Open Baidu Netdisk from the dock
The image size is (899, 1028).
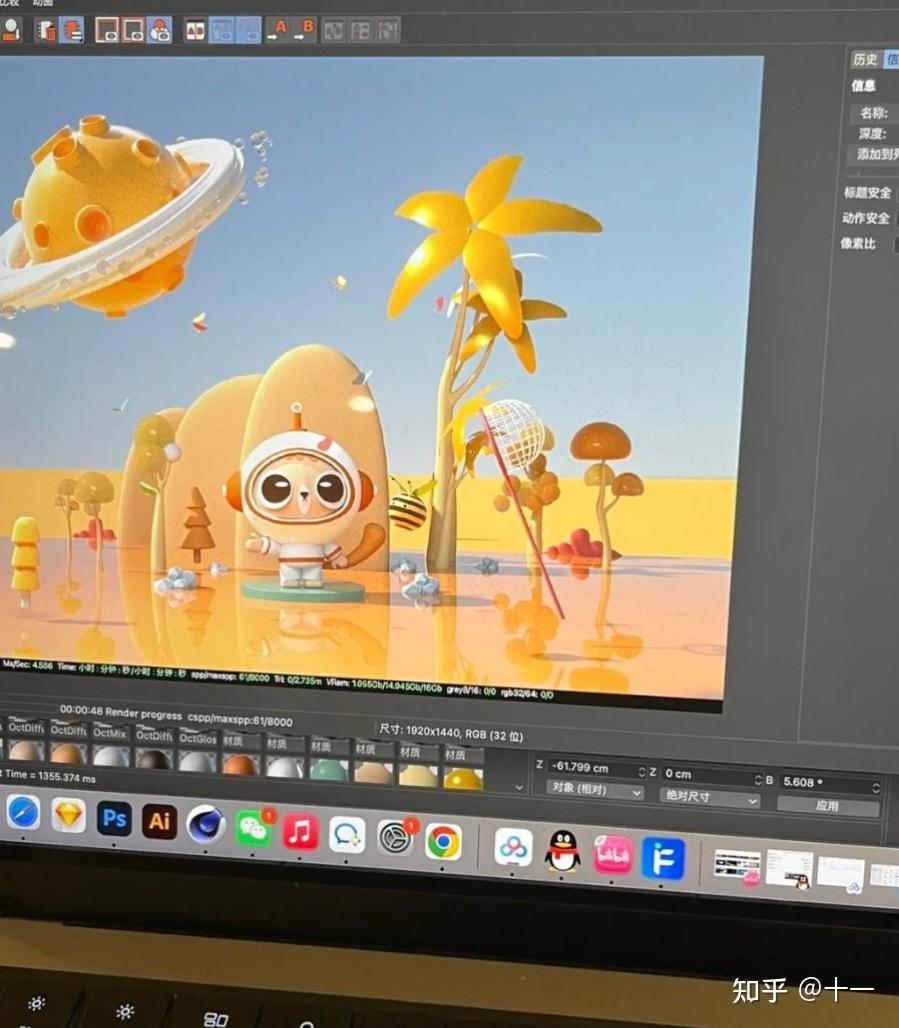(x=513, y=848)
